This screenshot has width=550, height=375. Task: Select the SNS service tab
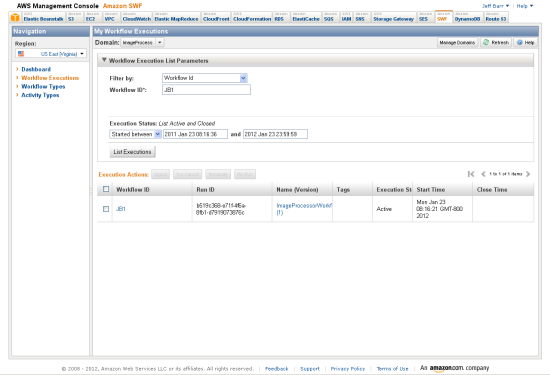point(362,17)
